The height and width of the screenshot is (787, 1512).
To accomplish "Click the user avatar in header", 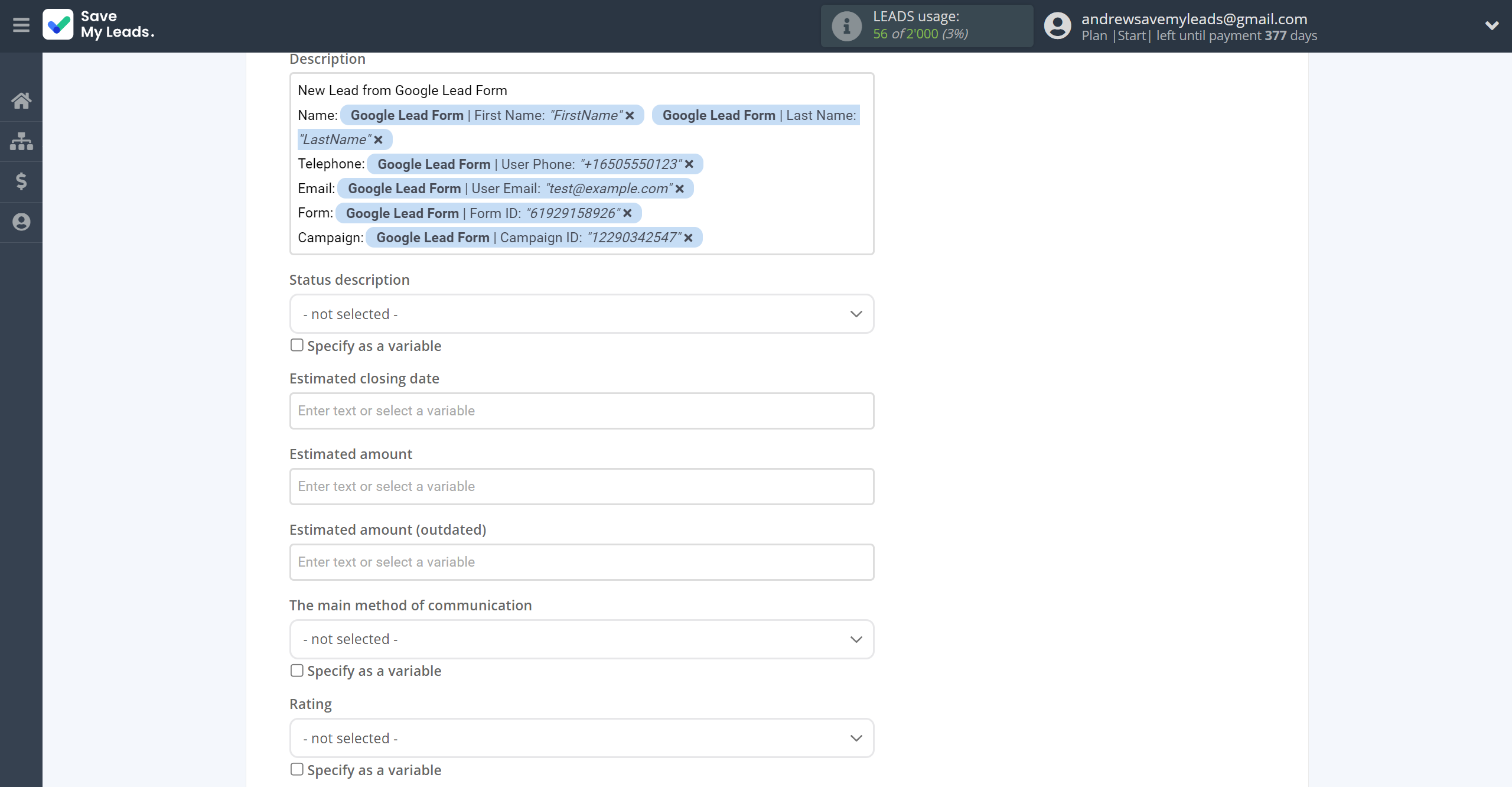I will click(x=1057, y=26).
